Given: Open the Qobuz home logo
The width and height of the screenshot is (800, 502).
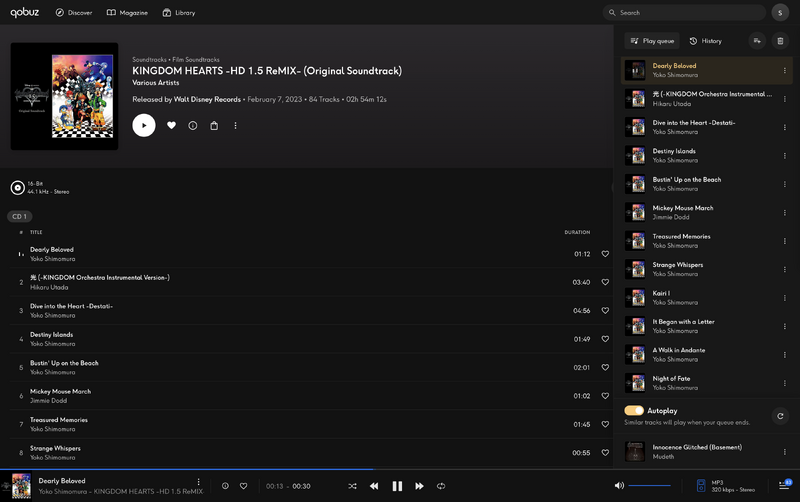Looking at the screenshot, I should (24, 12).
